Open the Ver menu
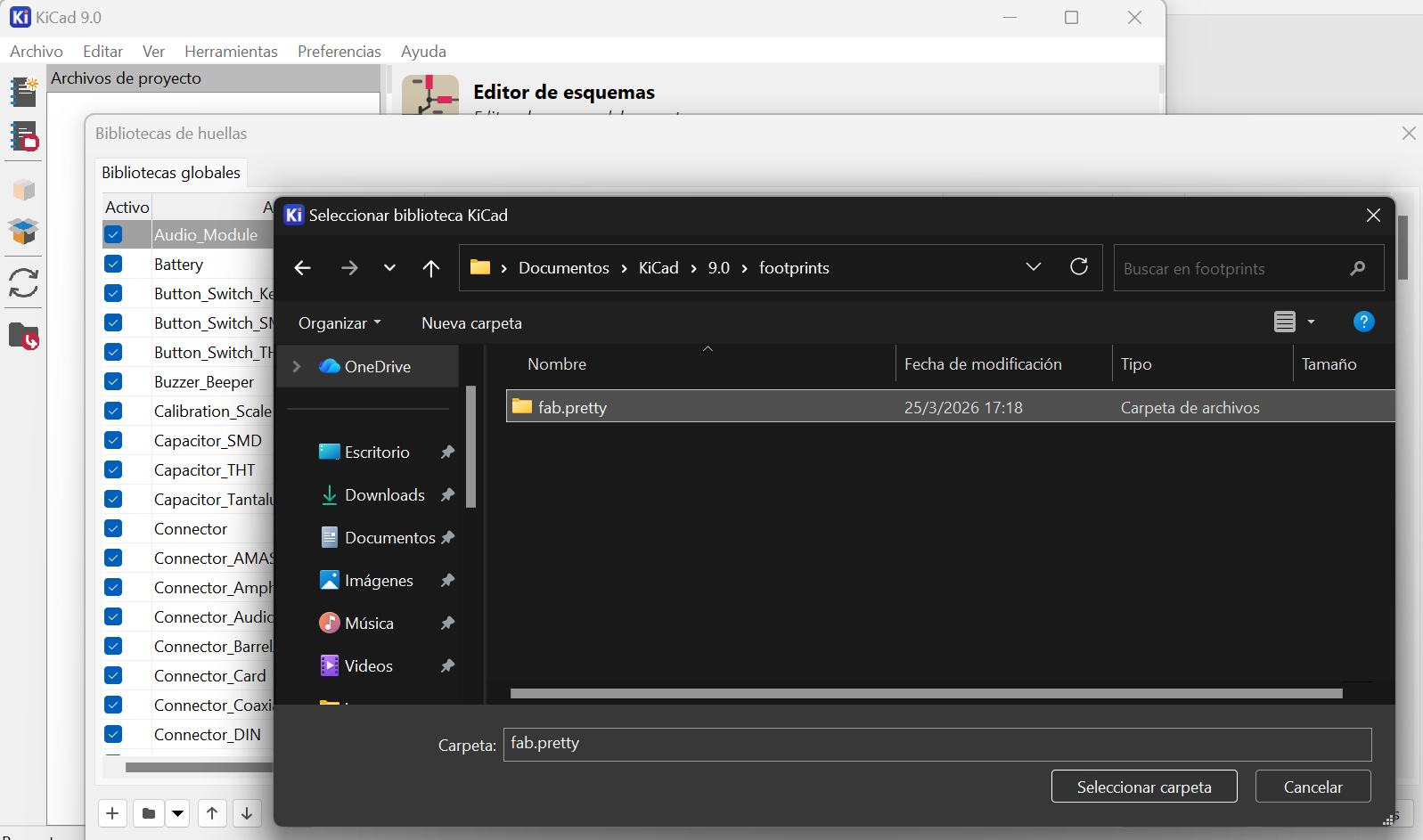 click(x=153, y=52)
